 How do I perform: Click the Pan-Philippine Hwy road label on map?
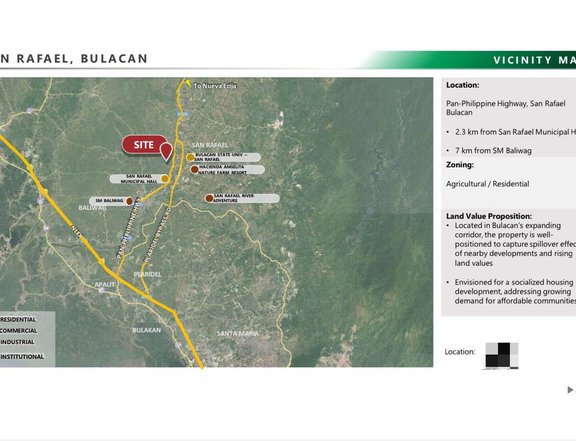(x=128, y=228)
